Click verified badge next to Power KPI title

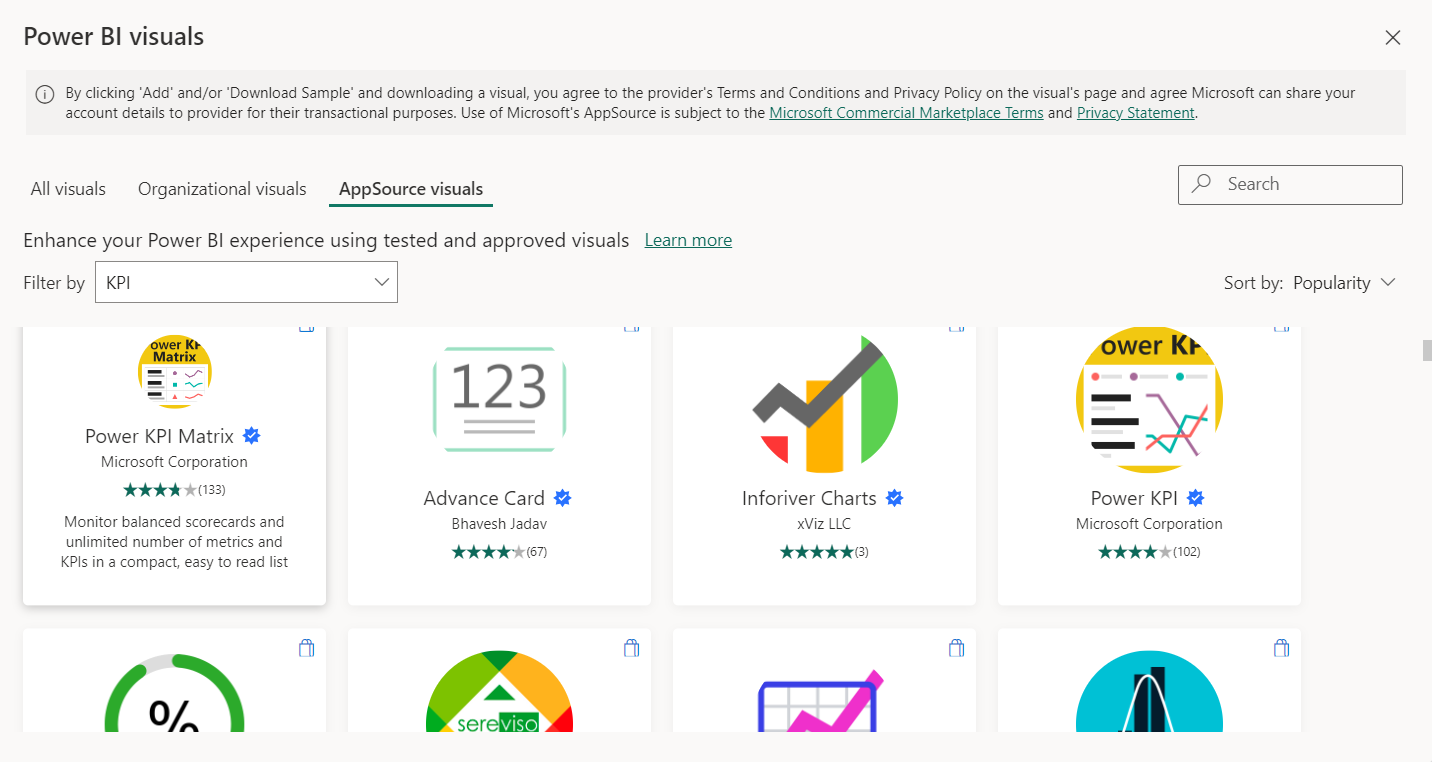tap(1196, 498)
